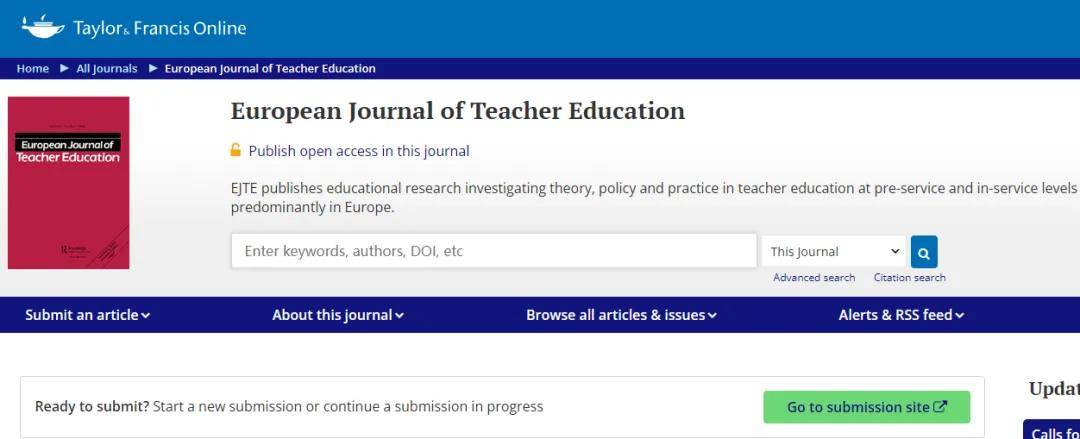The width and height of the screenshot is (1080, 439).
Task: Open the Citation search link
Action: click(909, 278)
